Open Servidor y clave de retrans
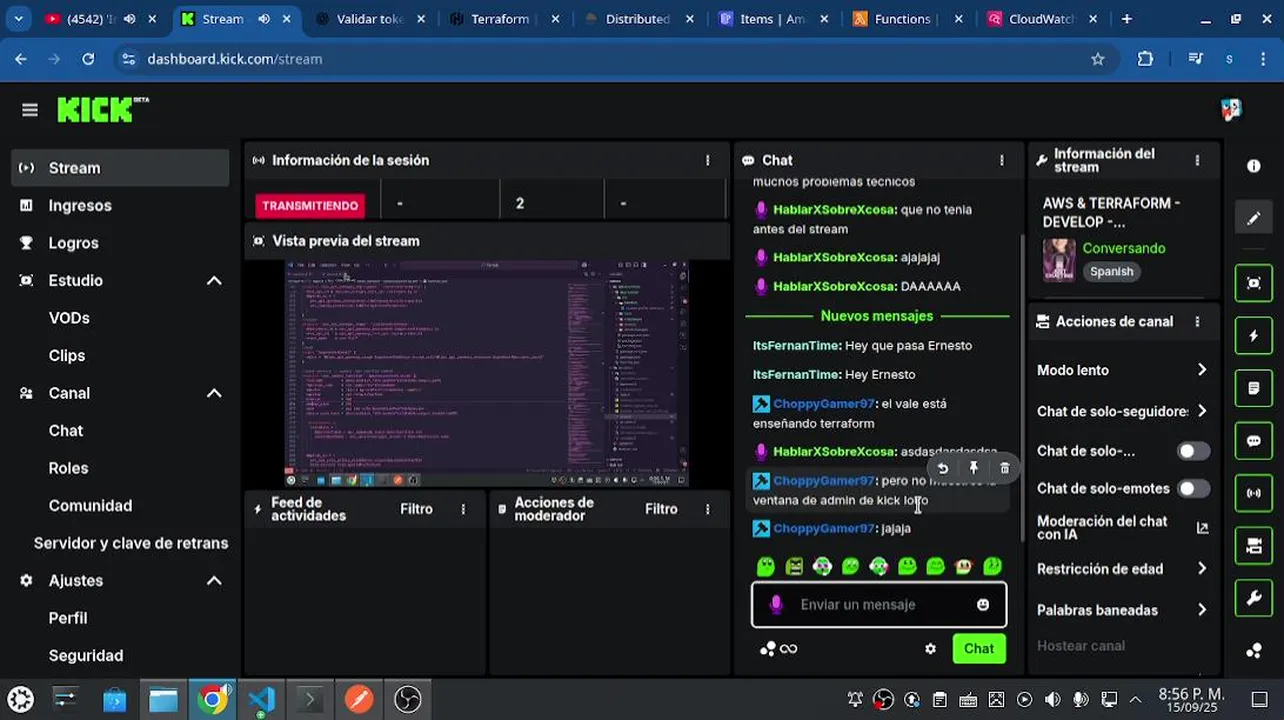Image resolution: width=1284 pixels, height=720 pixels. pos(131,543)
